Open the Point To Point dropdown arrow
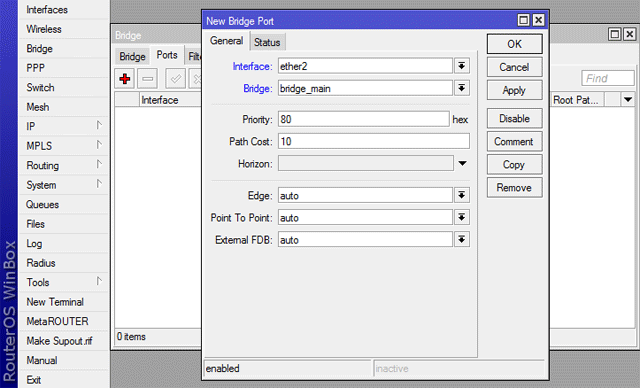This screenshot has width=640, height=388. (x=462, y=217)
